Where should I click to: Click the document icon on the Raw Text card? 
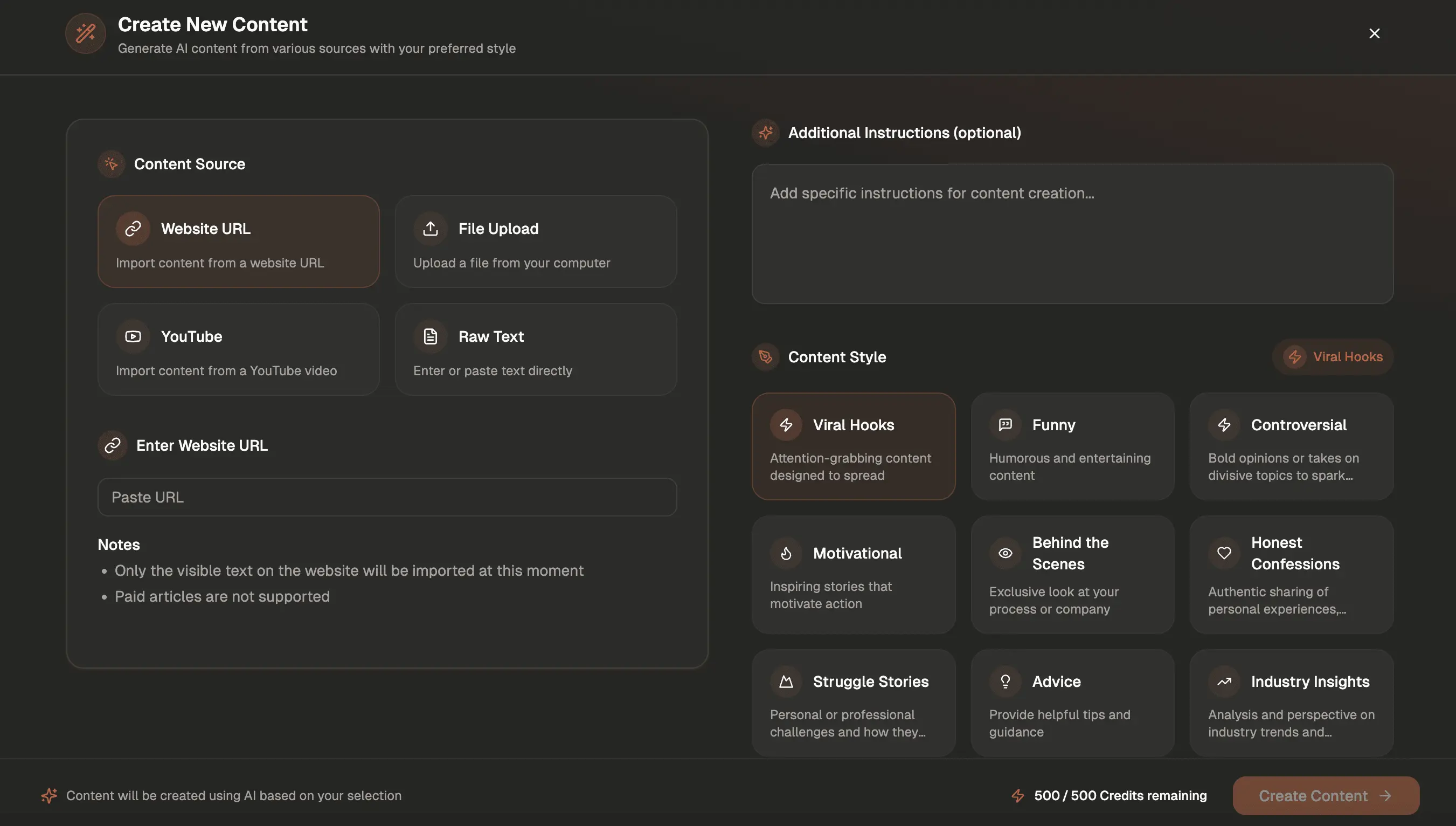tap(431, 336)
